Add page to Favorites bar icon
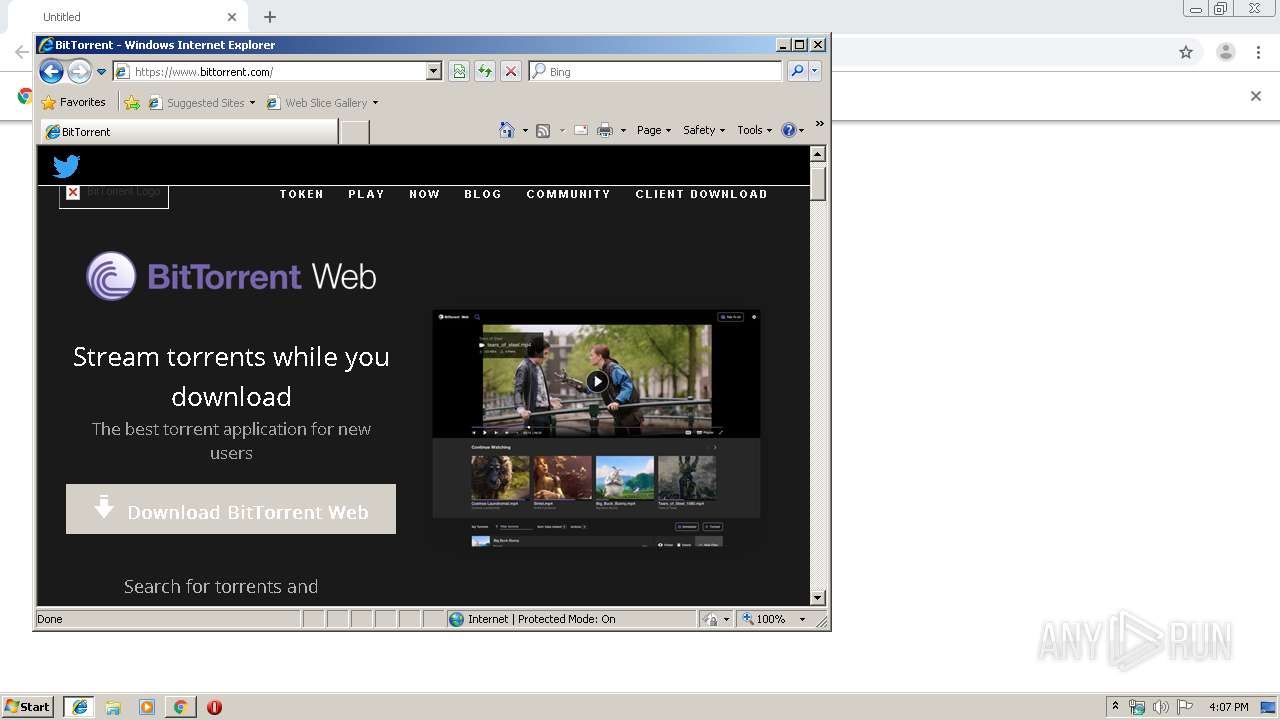 [132, 102]
